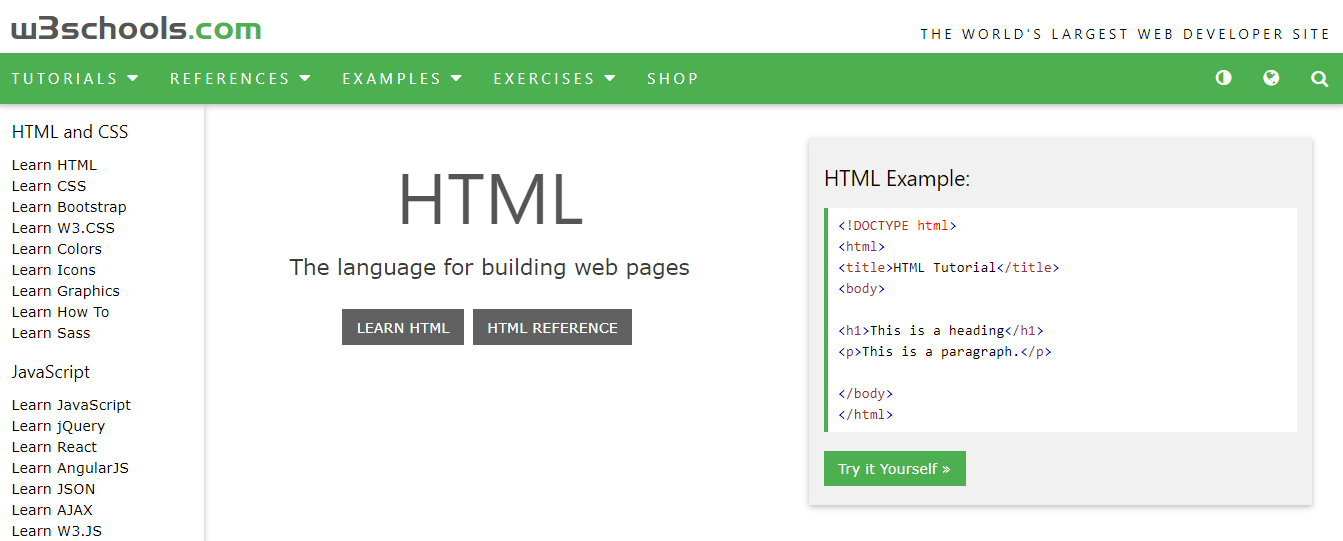The width and height of the screenshot is (1343, 541).
Task: Click the Try it Yourself button
Action: point(894,469)
